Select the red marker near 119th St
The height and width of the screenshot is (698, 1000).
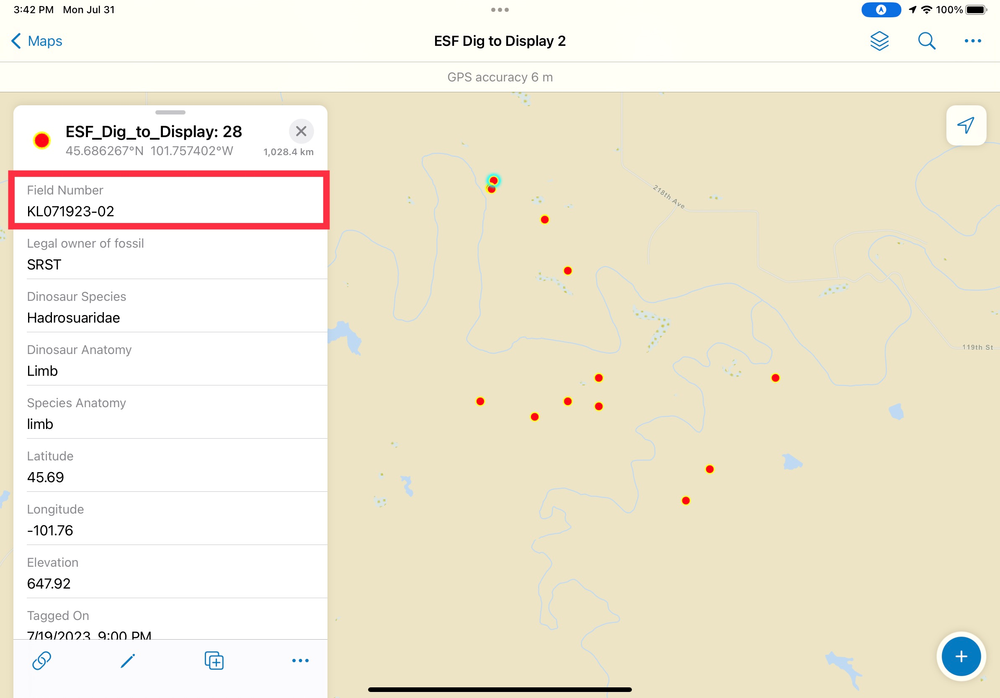tap(775, 378)
